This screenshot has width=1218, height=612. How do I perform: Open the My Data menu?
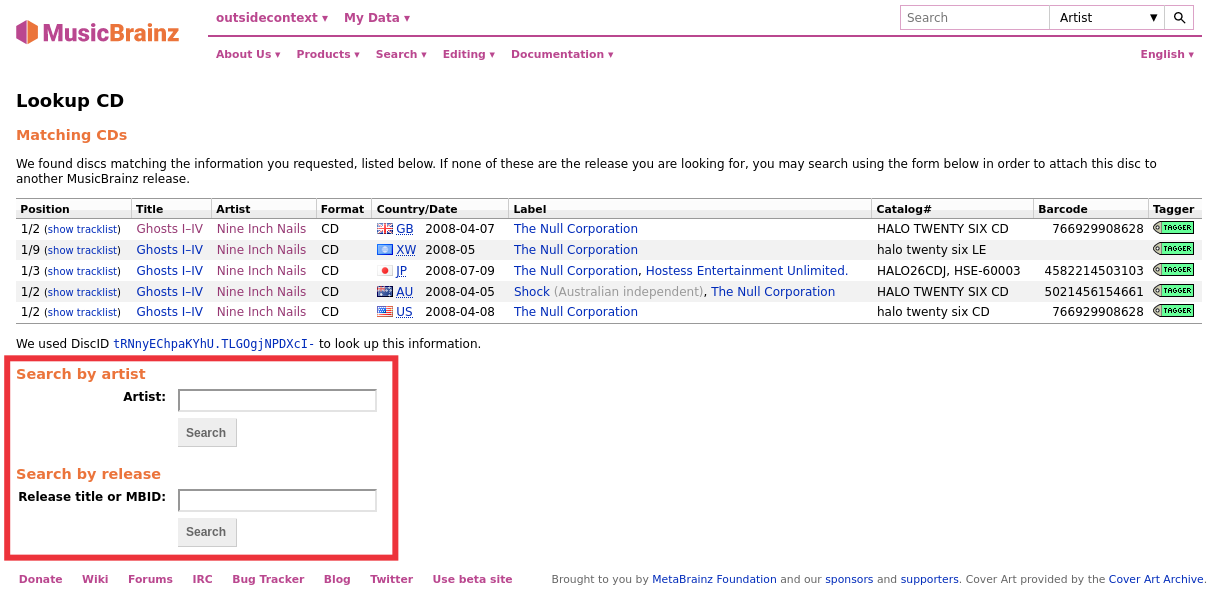[377, 18]
